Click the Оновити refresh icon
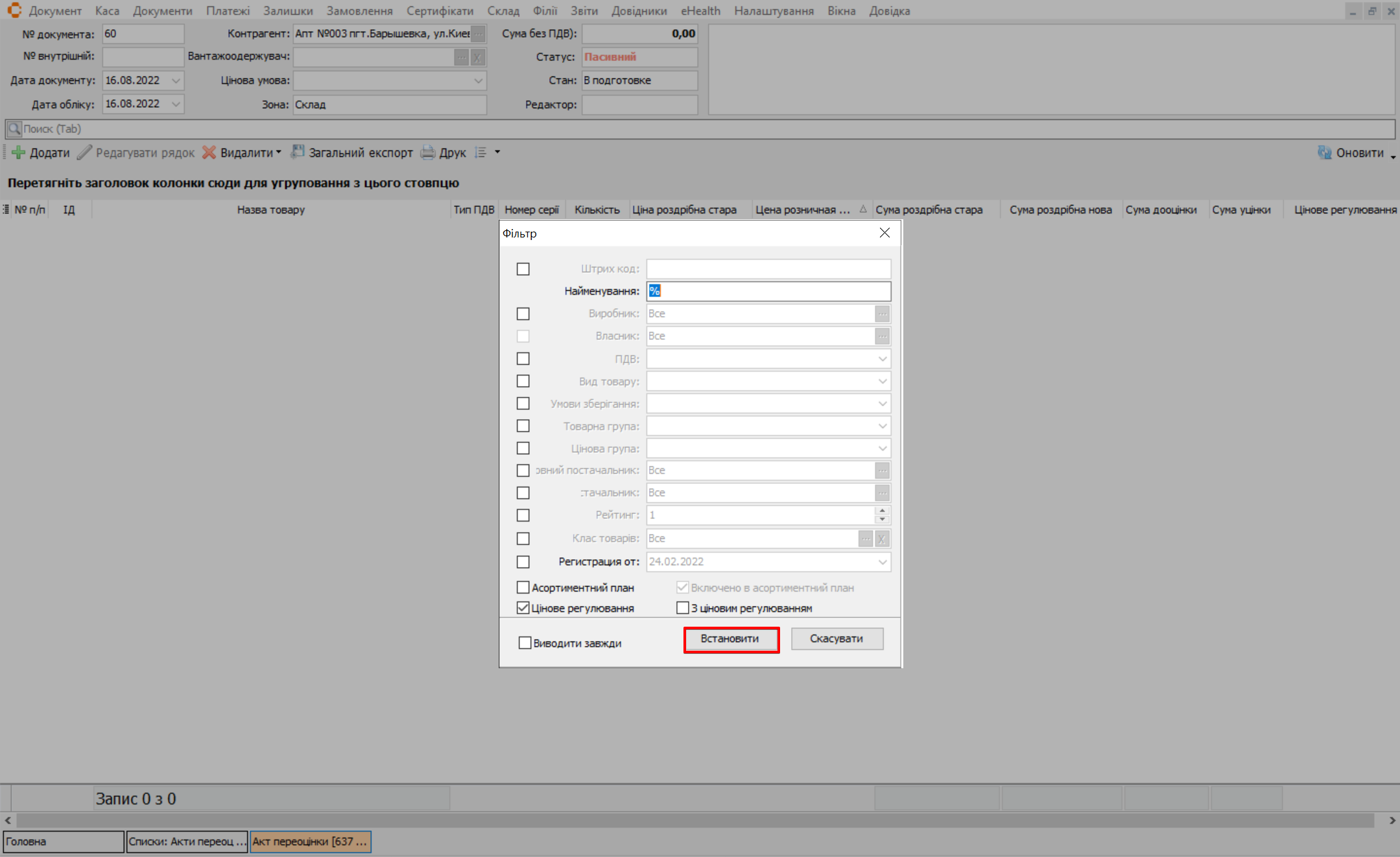Screen dimensions: 1400x857 (1324, 152)
